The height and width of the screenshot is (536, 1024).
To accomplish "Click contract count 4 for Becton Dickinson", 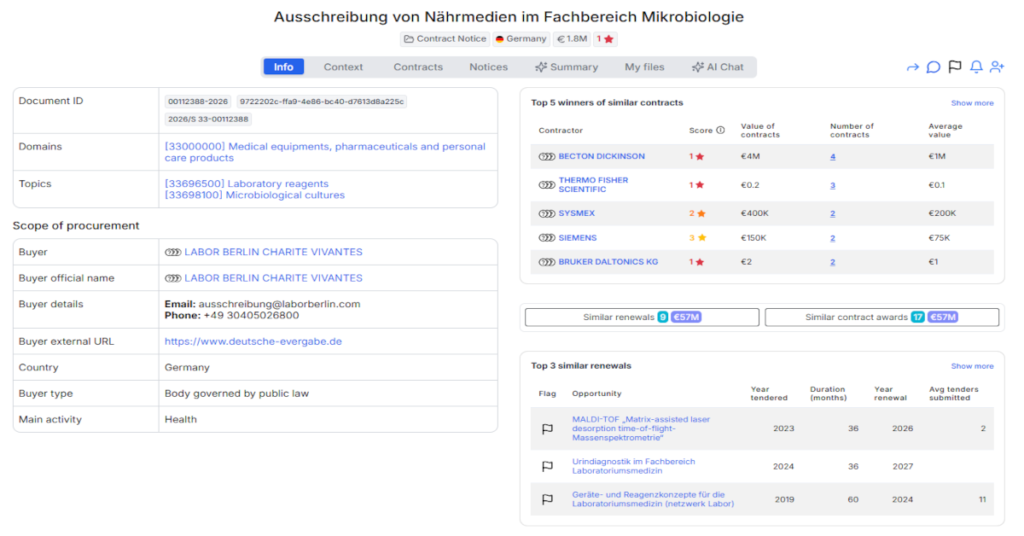I will [x=833, y=157].
